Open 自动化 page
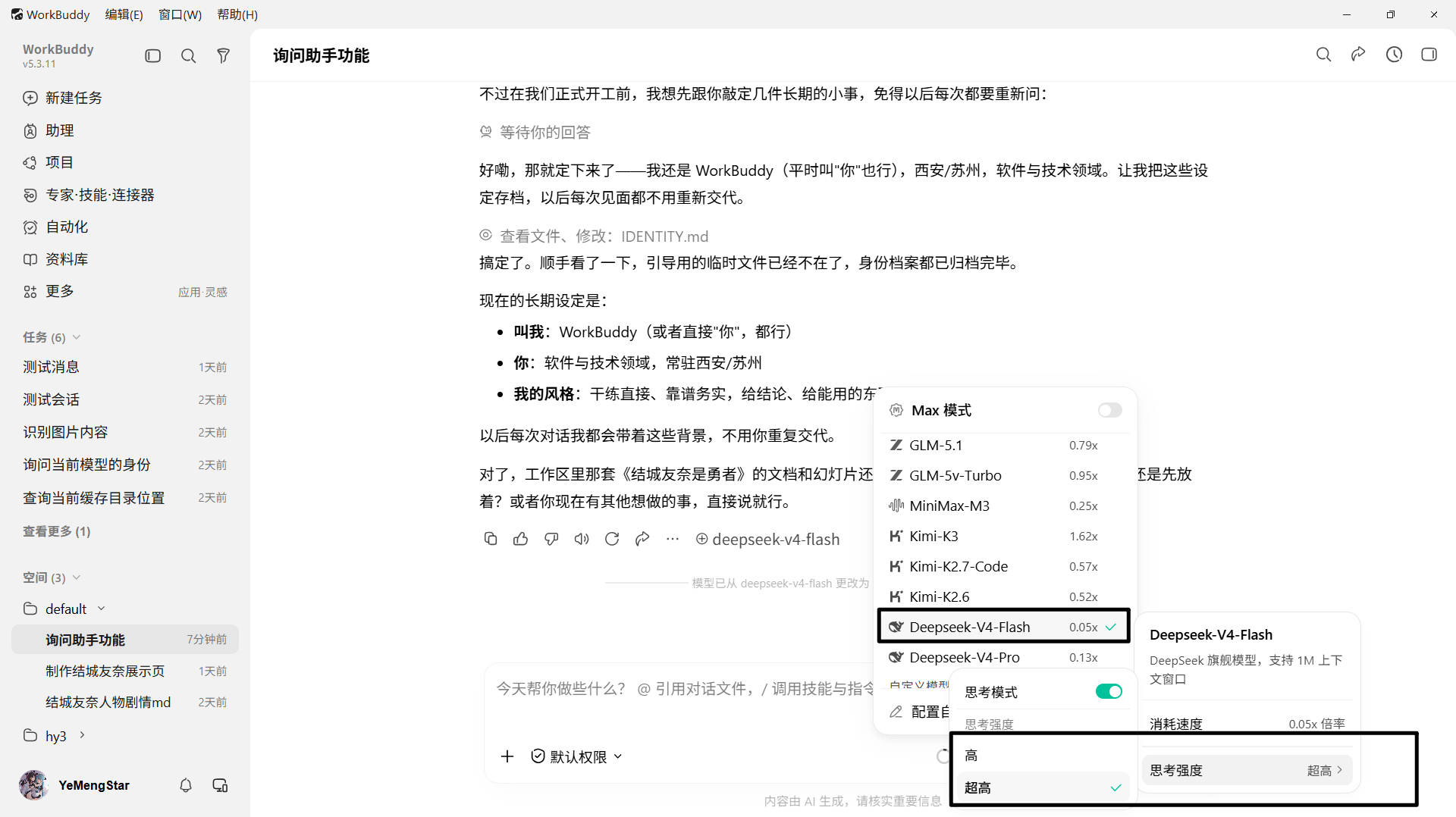The width and height of the screenshot is (1456, 817). [x=125, y=227]
